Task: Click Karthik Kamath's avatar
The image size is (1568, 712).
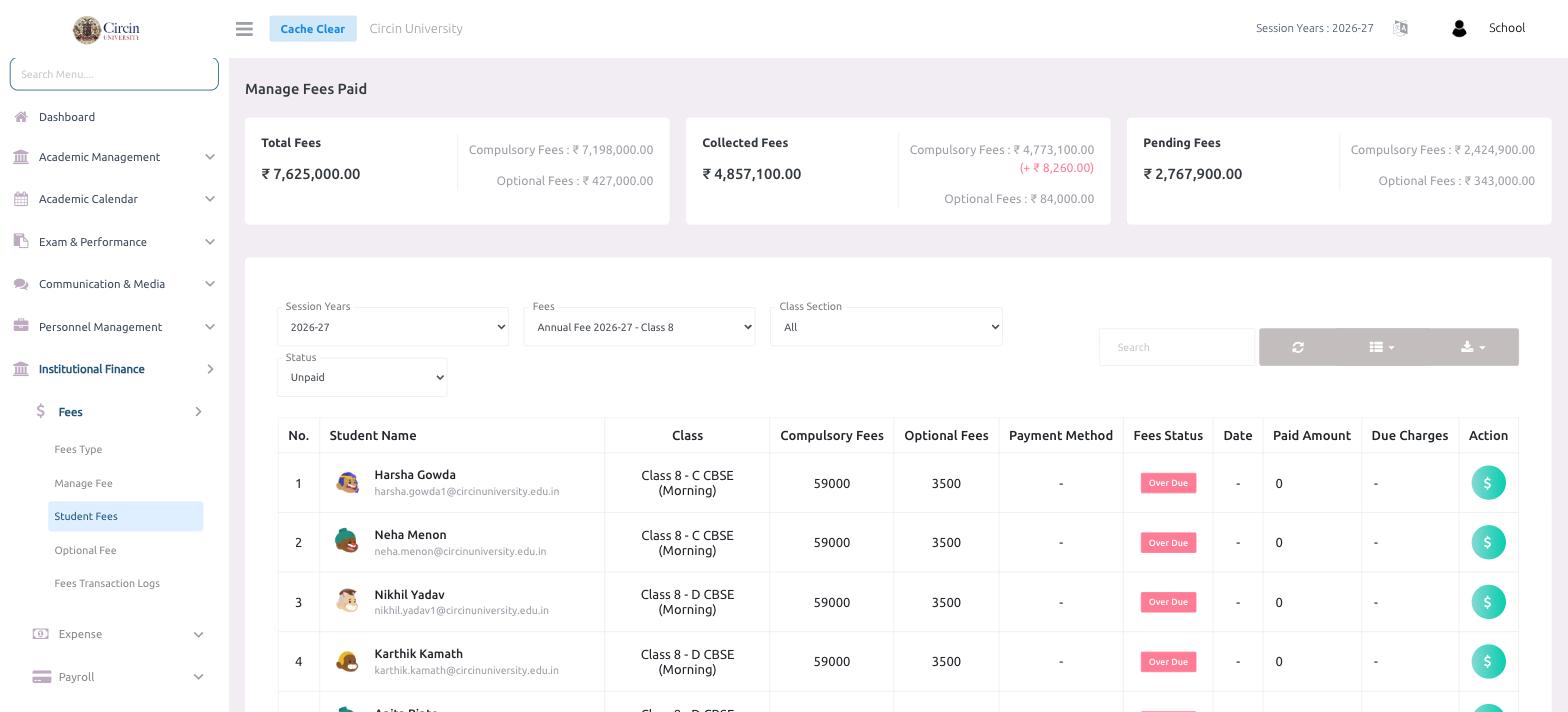Action: (347, 661)
